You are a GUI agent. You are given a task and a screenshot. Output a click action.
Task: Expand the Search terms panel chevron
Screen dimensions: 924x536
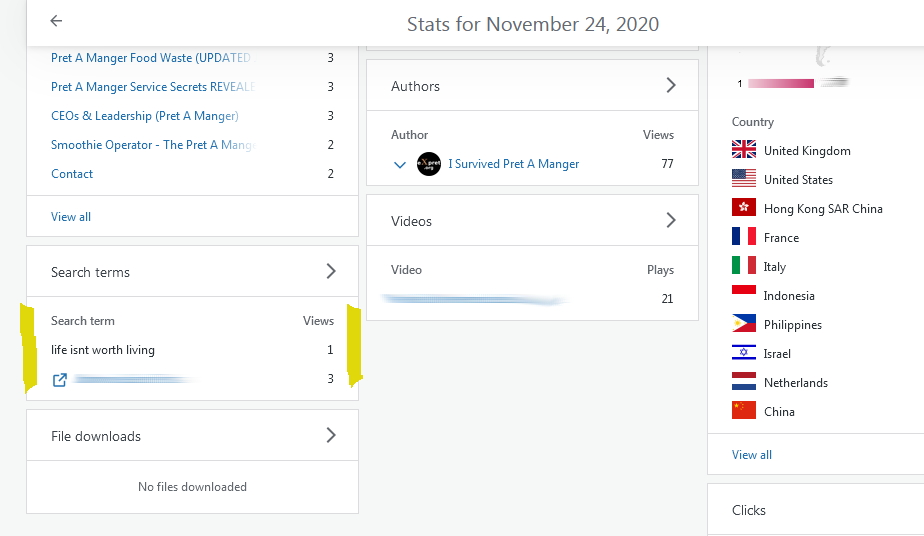pos(331,271)
